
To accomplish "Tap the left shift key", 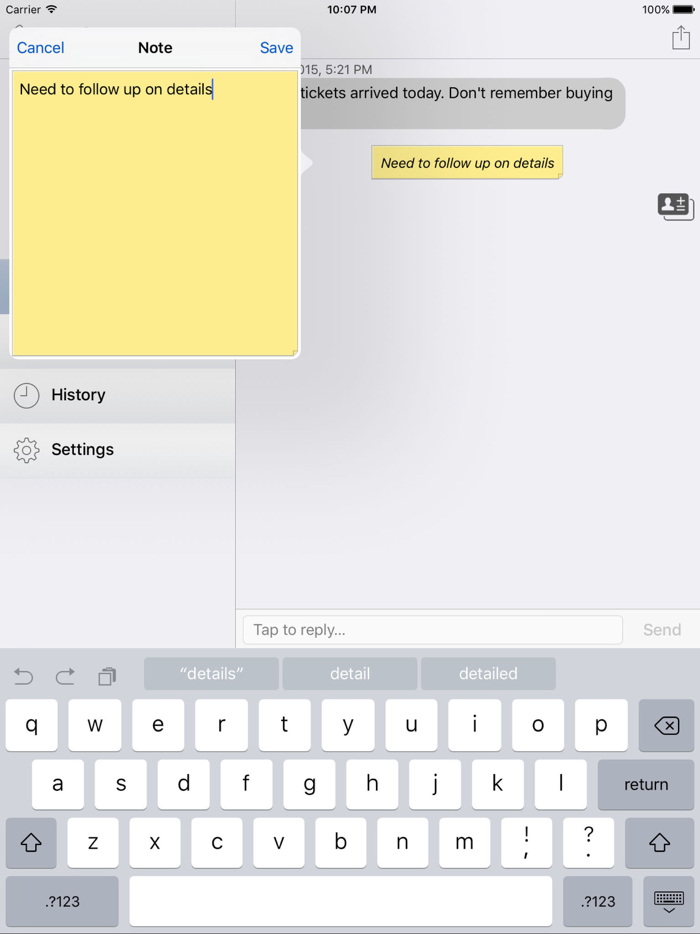I will tap(31, 842).
